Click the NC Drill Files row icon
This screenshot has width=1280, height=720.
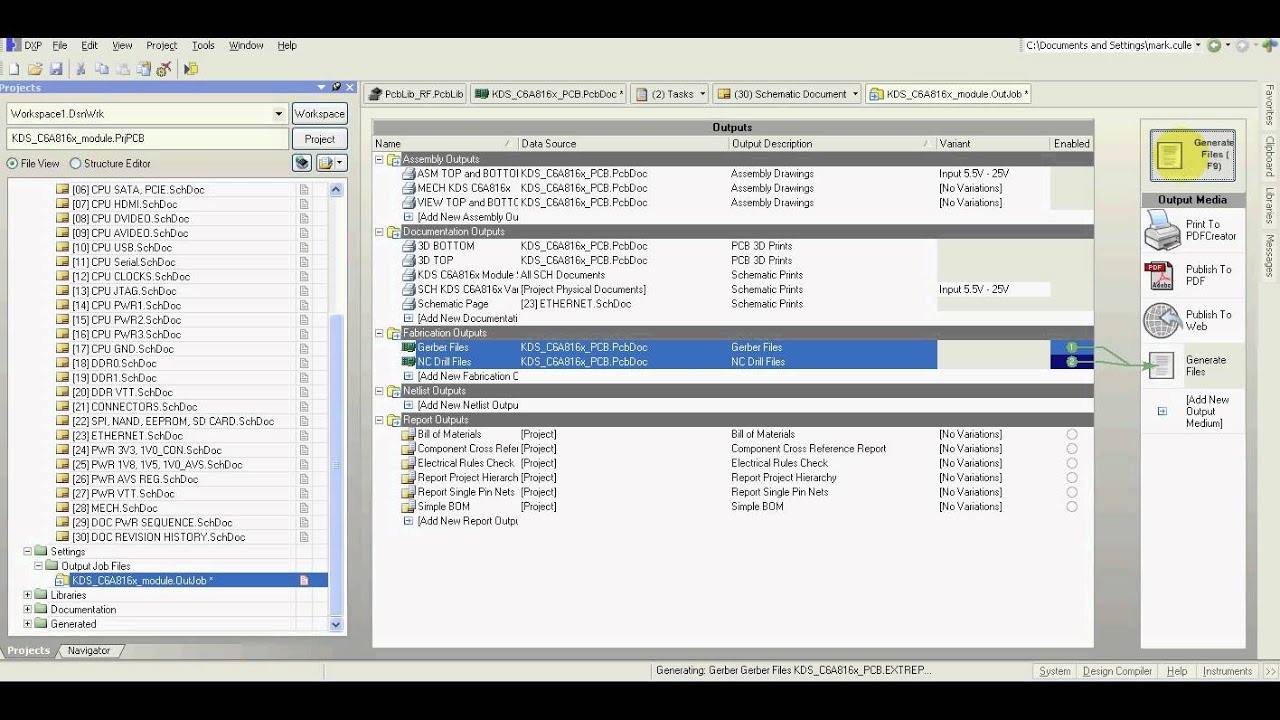click(408, 362)
